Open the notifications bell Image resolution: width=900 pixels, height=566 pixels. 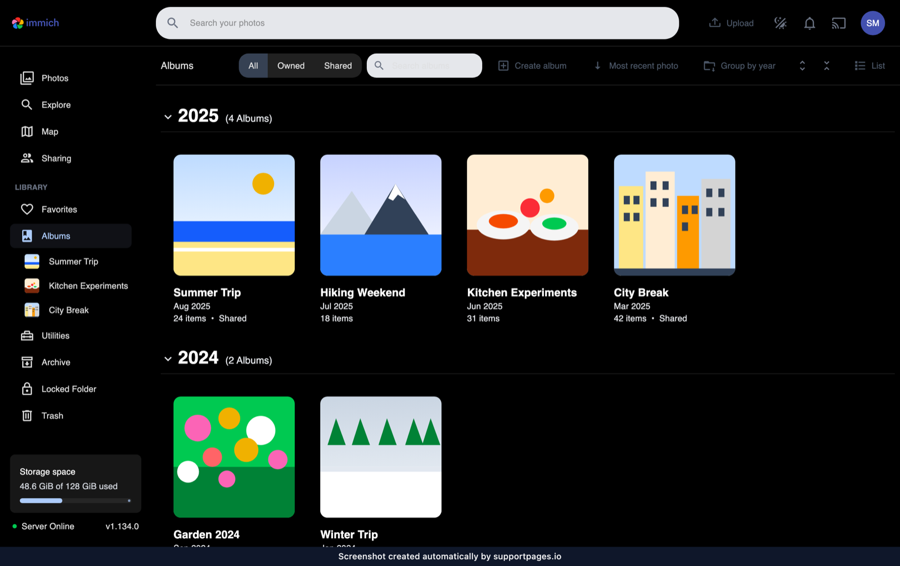point(809,23)
